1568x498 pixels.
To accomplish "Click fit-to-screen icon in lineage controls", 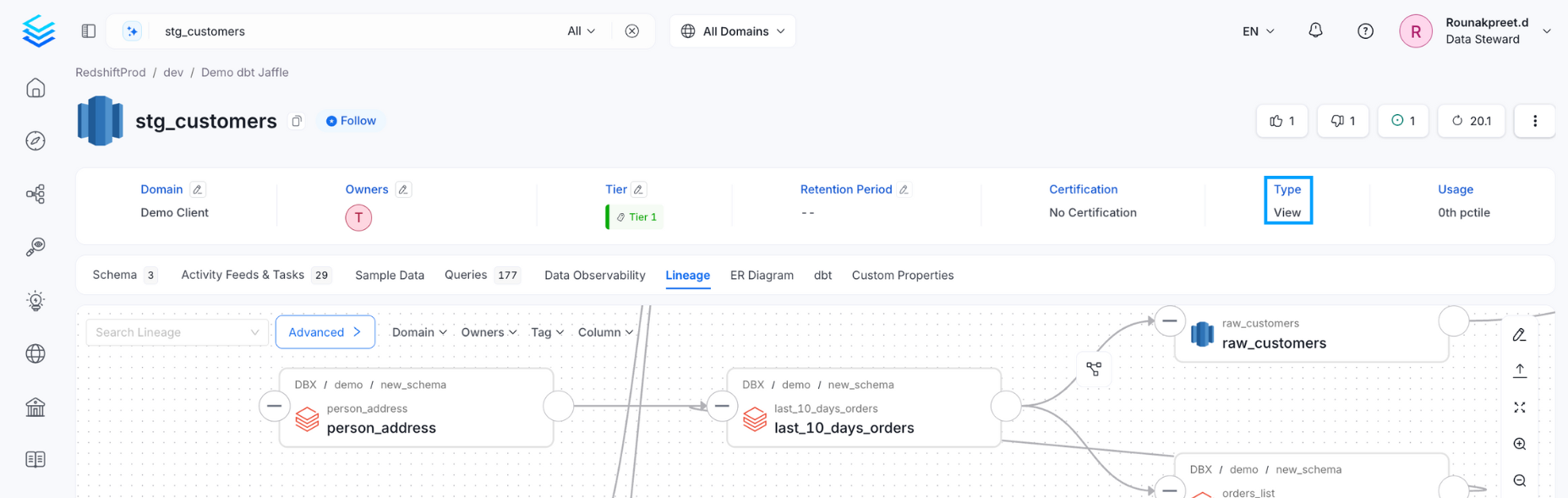I will pyautogui.click(x=1519, y=408).
